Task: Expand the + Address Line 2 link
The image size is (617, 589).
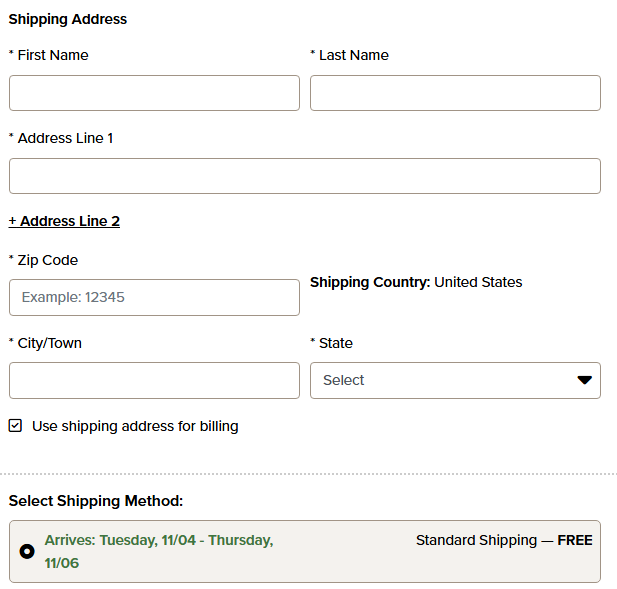Action: click(x=64, y=221)
